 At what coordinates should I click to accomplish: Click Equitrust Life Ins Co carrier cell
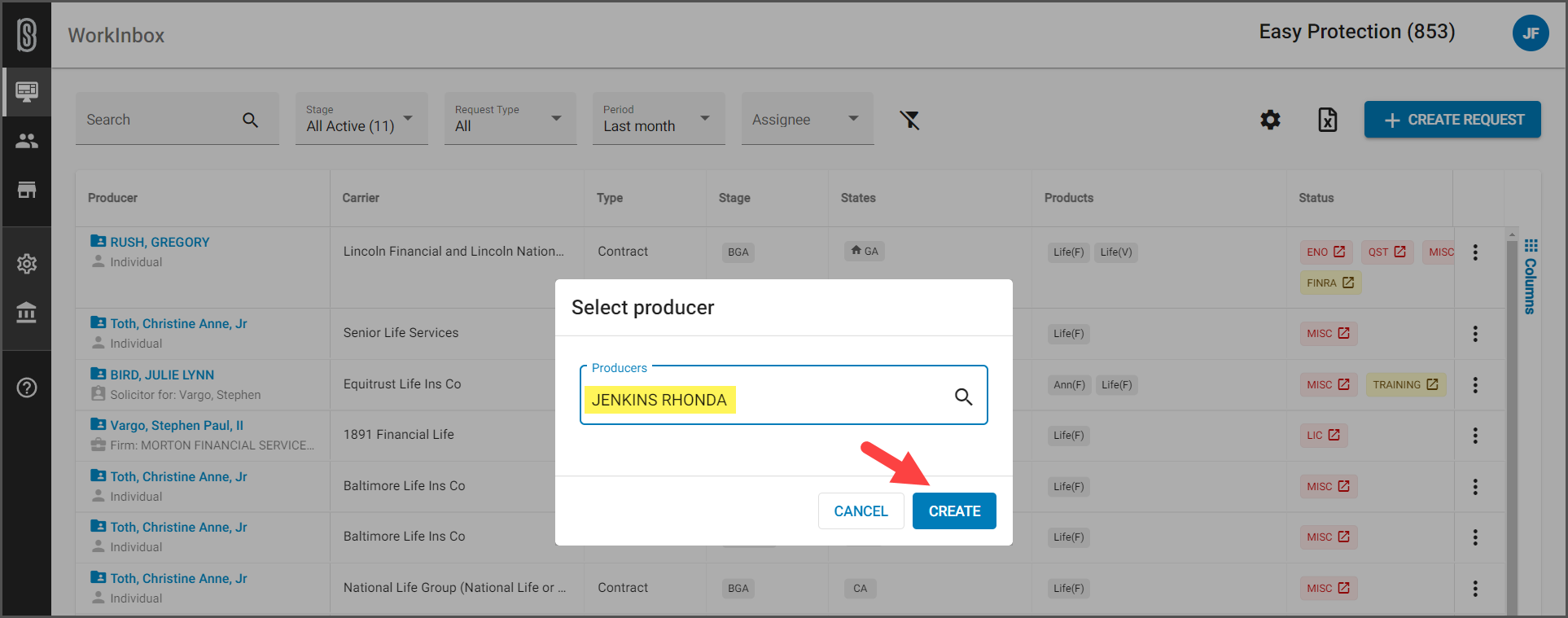pyautogui.click(x=402, y=384)
